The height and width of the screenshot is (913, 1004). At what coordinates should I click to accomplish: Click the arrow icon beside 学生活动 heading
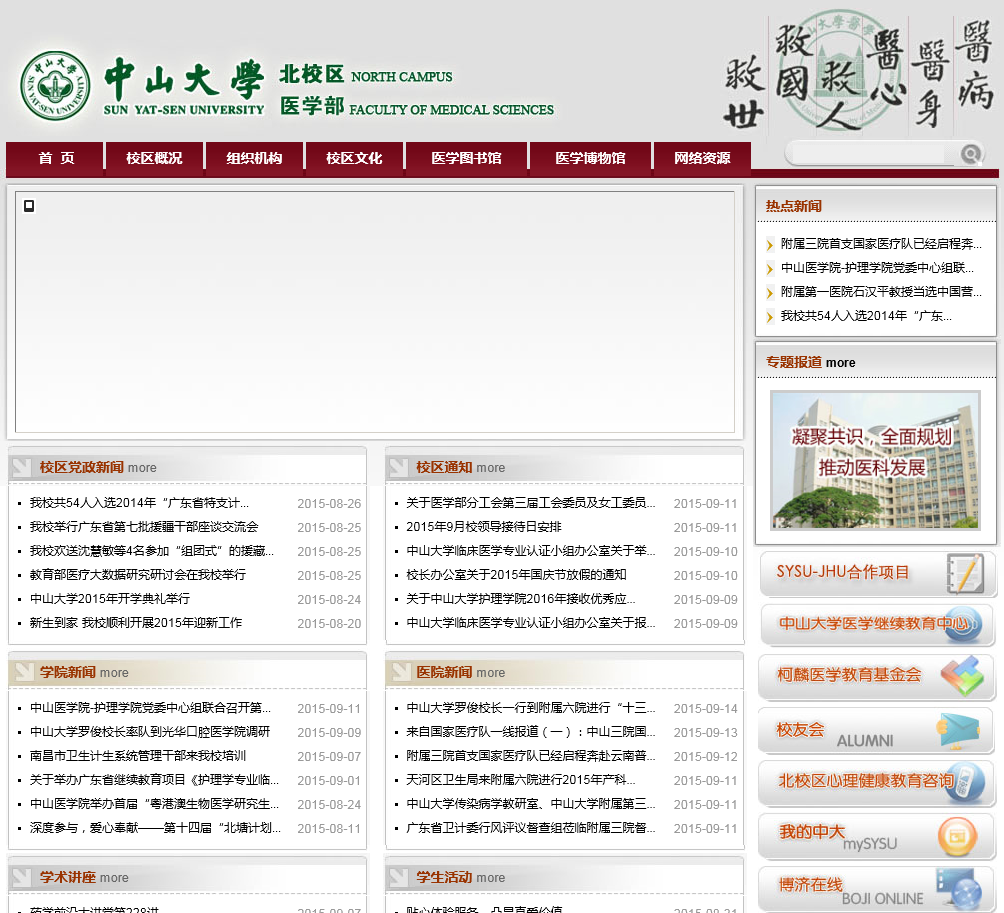(398, 877)
